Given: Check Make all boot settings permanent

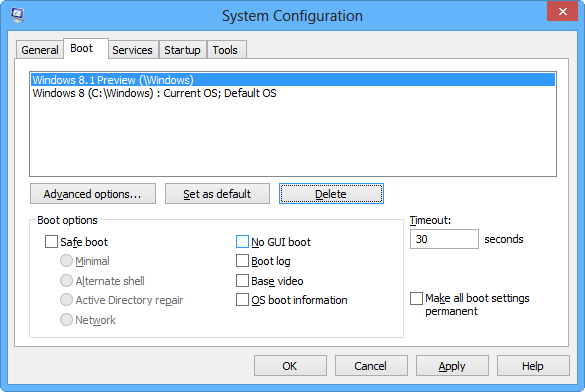Looking at the screenshot, I should 416,298.
